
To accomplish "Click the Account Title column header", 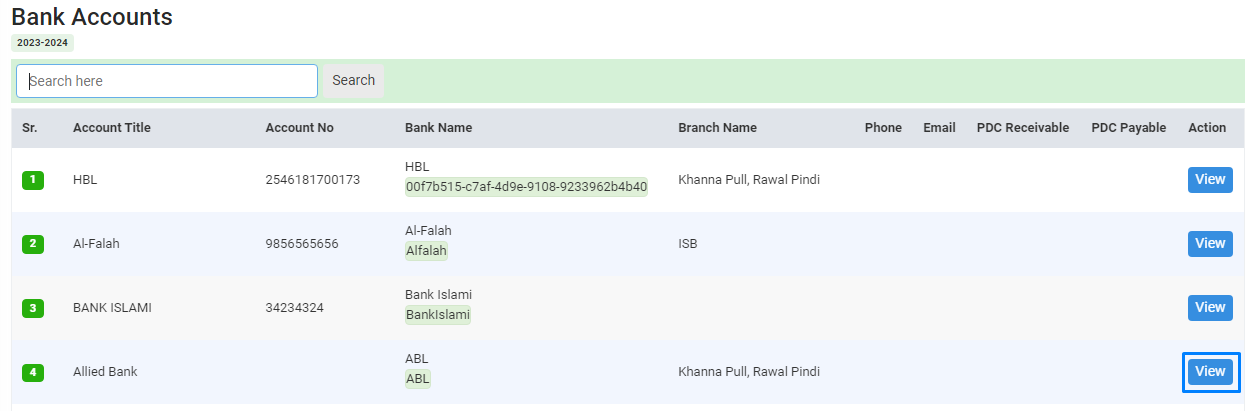I will pos(112,128).
